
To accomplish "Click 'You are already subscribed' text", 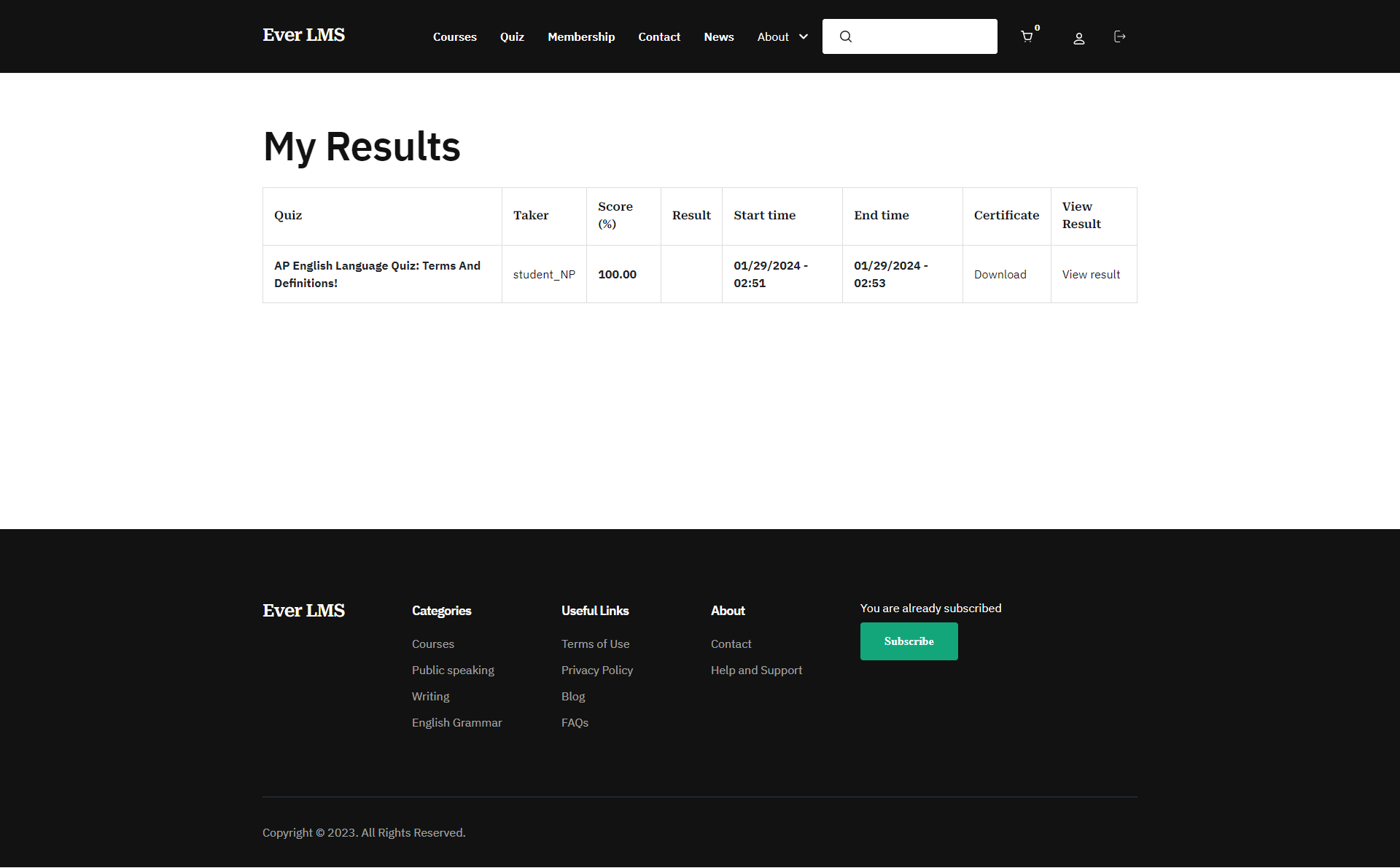I will pyautogui.click(x=930, y=608).
